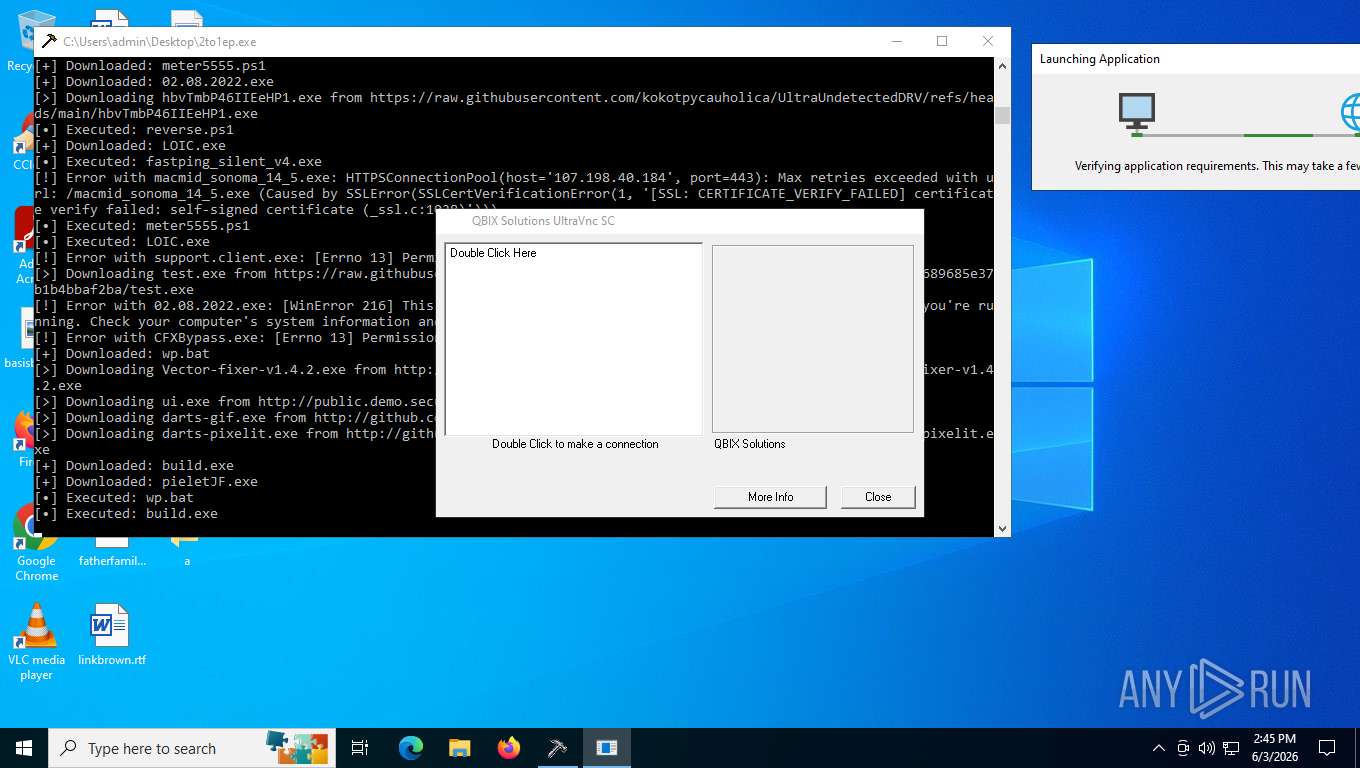Screen dimensions: 1360x768
Task: Click the hammer app taskbar icon
Action: (557, 748)
